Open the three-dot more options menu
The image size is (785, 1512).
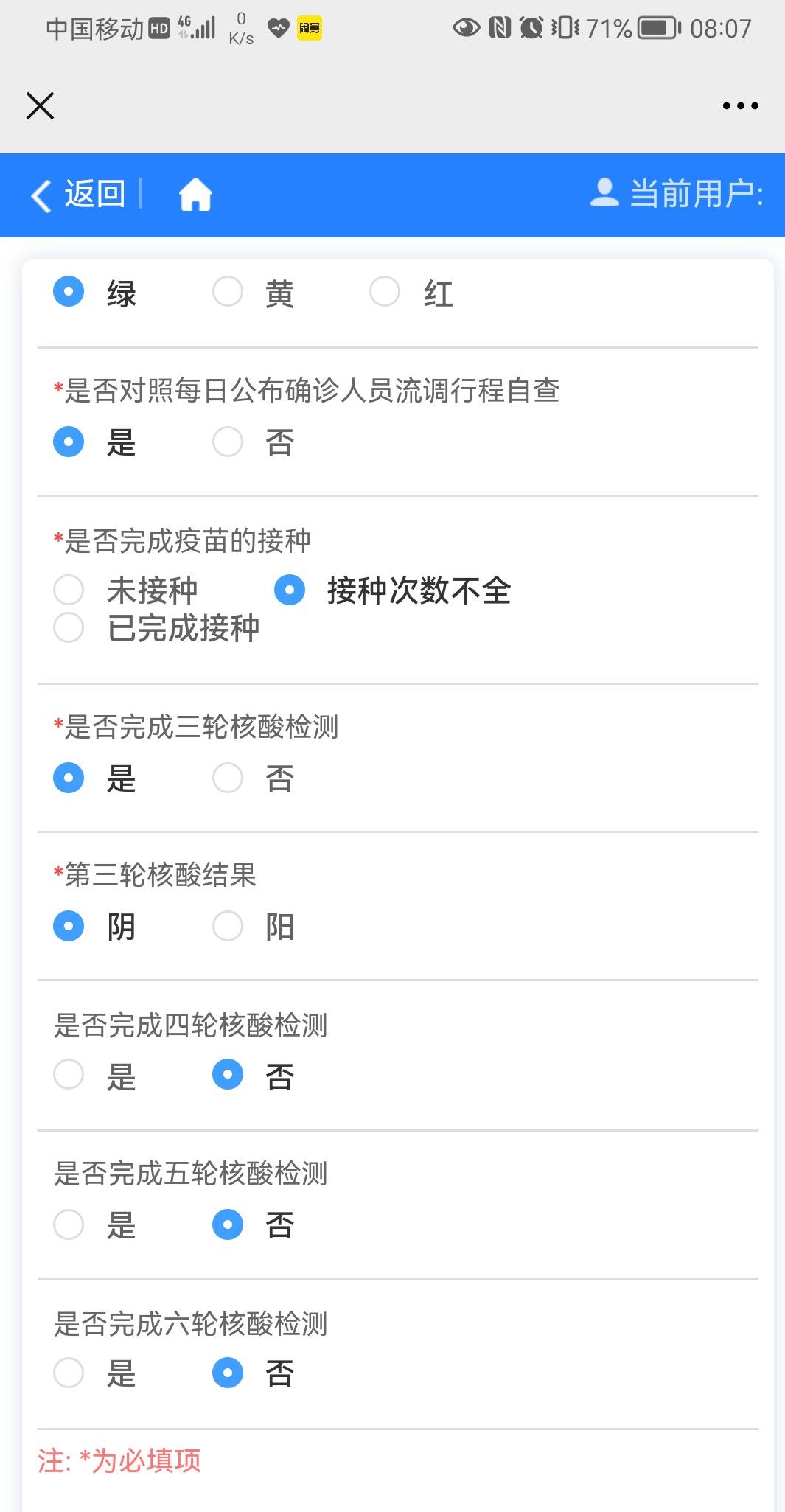click(x=740, y=106)
